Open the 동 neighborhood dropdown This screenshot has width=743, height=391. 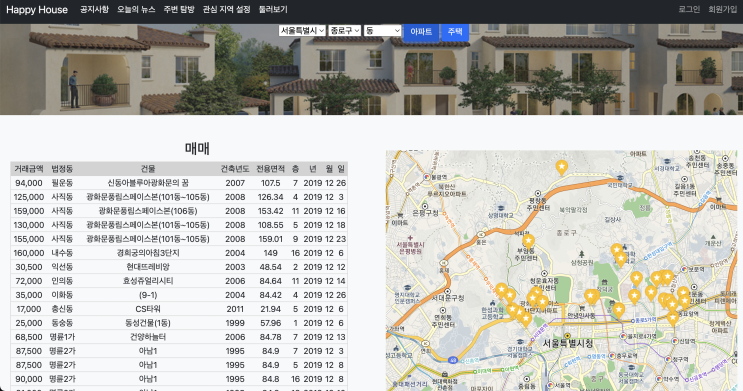point(383,30)
